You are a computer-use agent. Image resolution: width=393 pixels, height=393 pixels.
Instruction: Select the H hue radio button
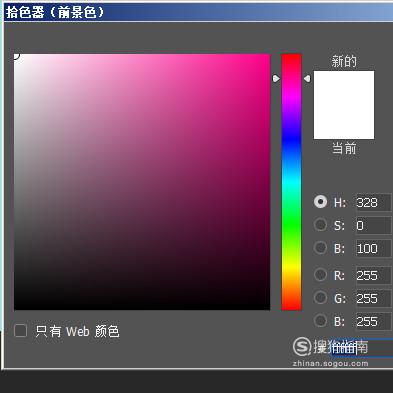click(x=320, y=202)
